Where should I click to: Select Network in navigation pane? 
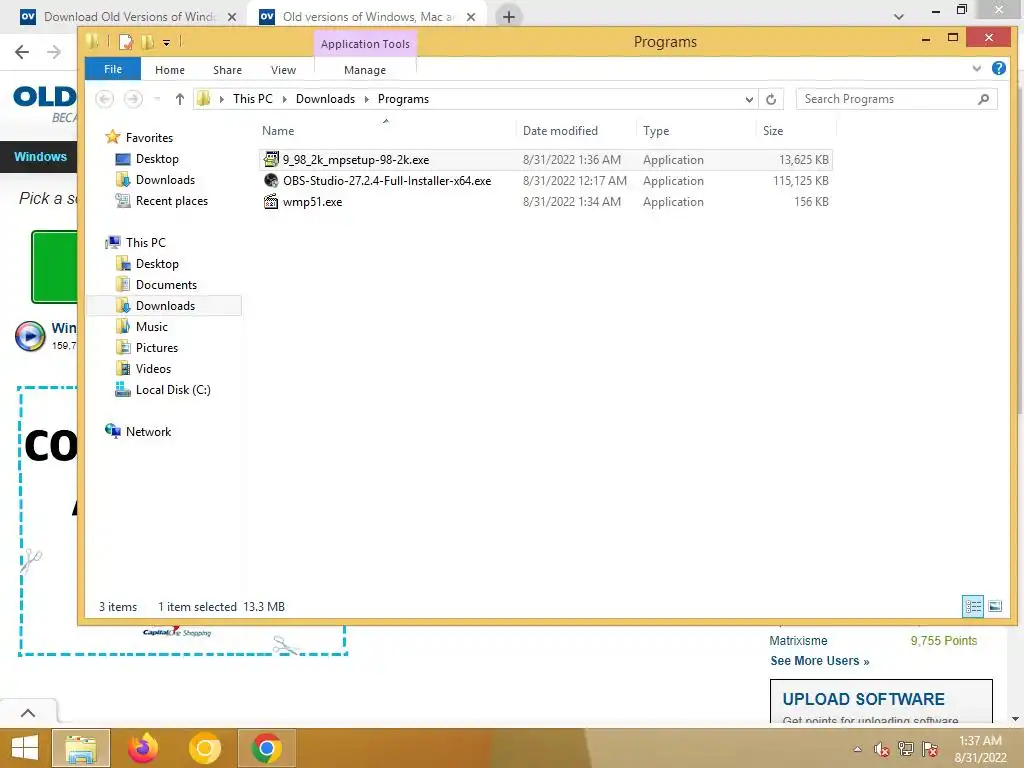coord(148,432)
